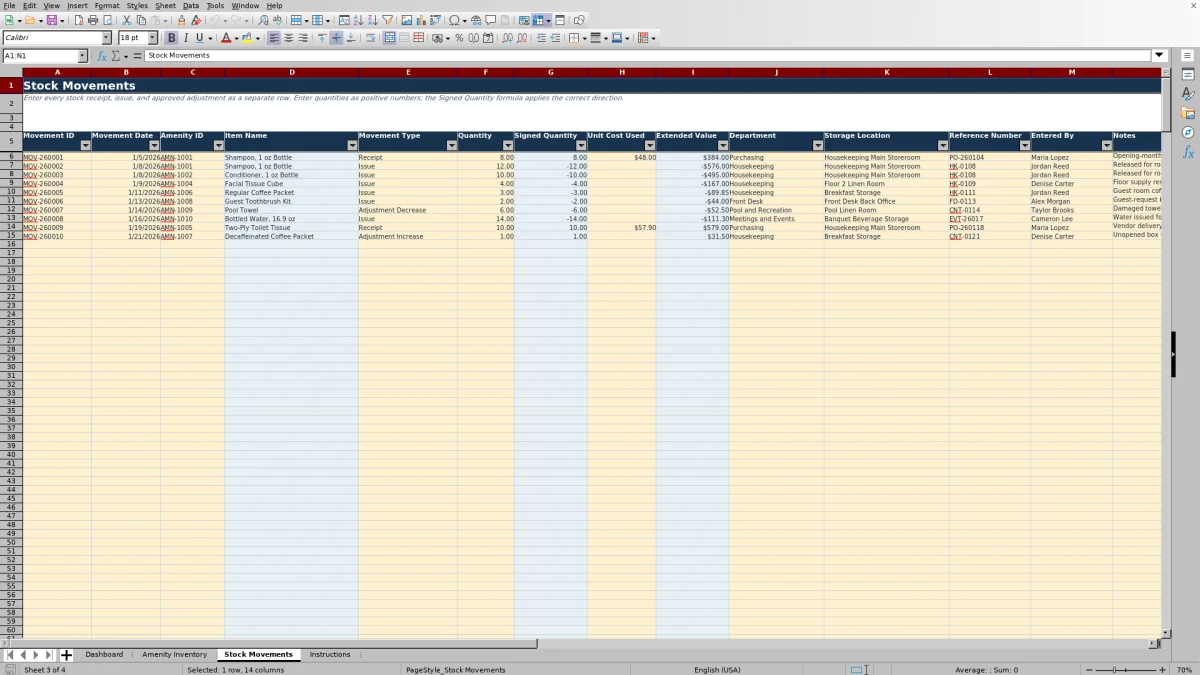Click the Name Box field showing A1:N1
This screenshot has height=675, width=1200.
pos(40,56)
